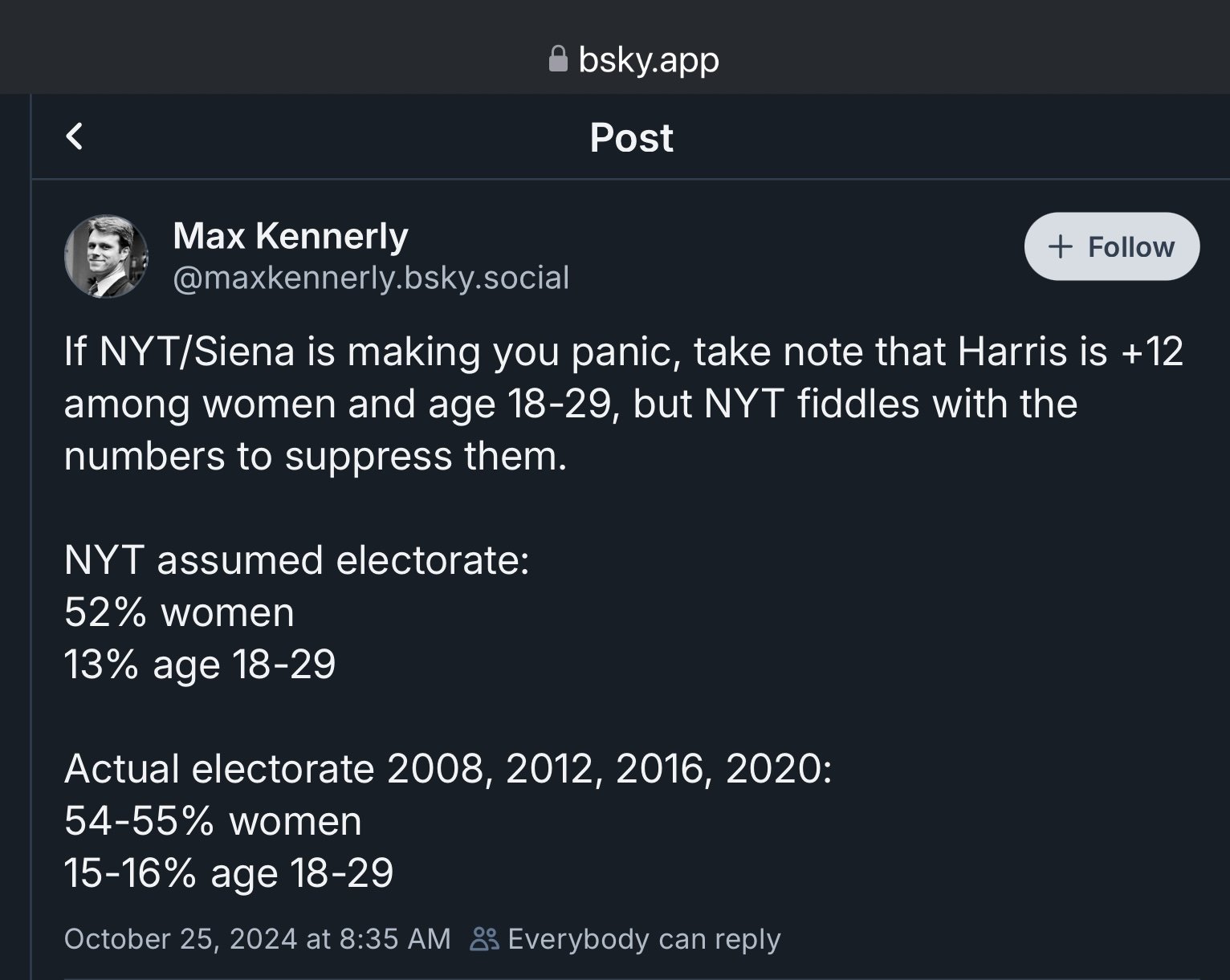Screen dimensions: 1230x980
Task: Click the "54-55% women" line
Action: coord(213,821)
